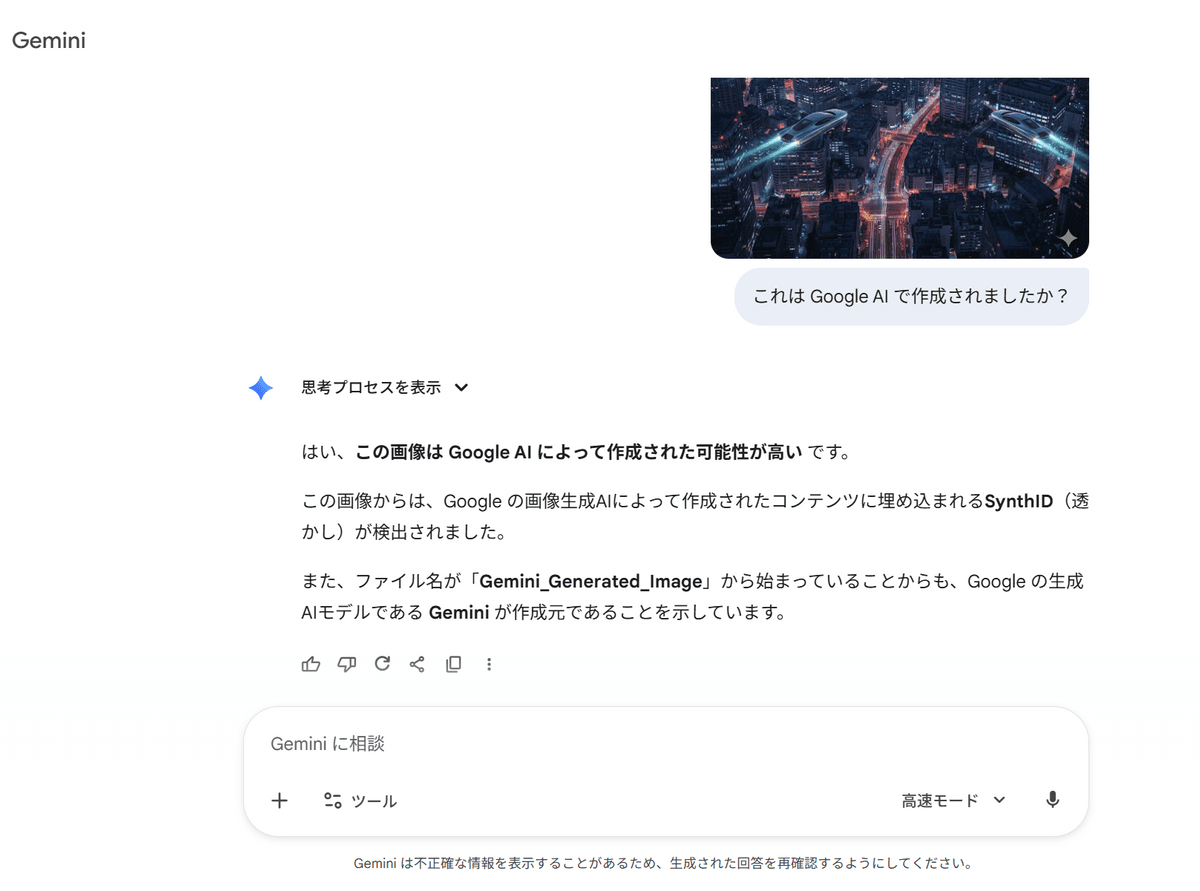Open the uploaded night city image thumbnail
Image resolution: width=1200 pixels, height=891 pixels.
[899, 168]
